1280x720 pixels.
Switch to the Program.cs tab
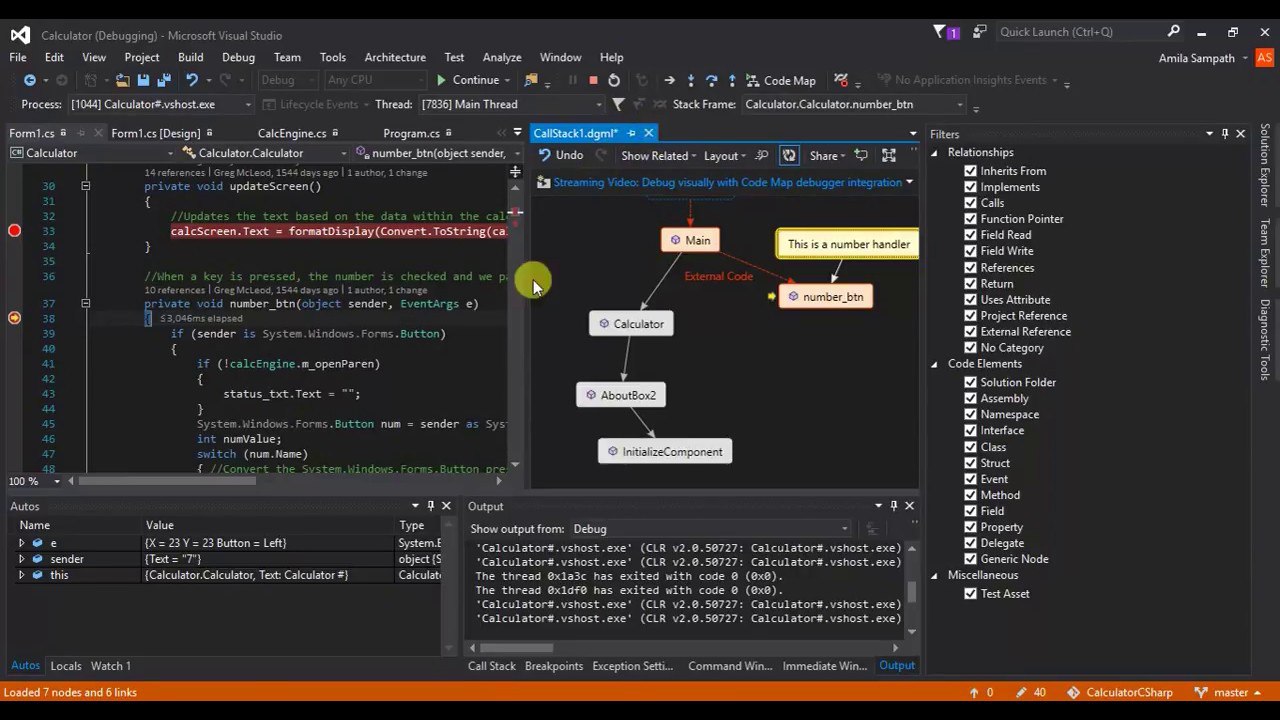[x=411, y=133]
